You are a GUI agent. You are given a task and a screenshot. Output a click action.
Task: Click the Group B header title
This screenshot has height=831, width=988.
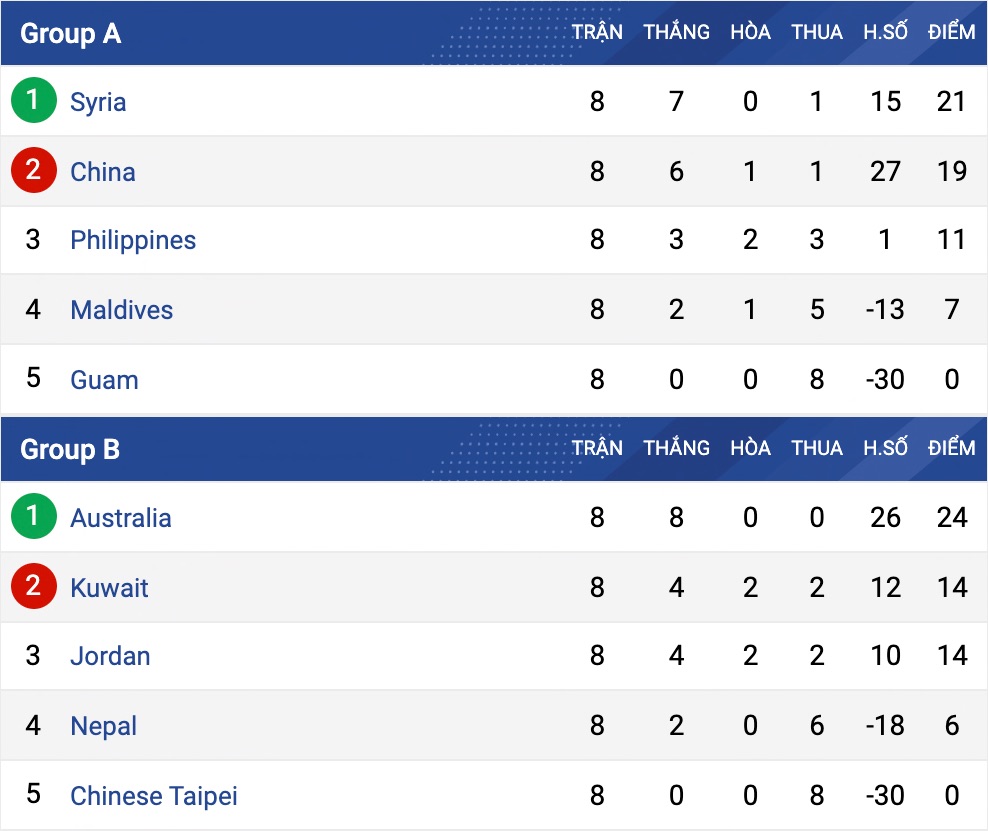[x=70, y=450]
